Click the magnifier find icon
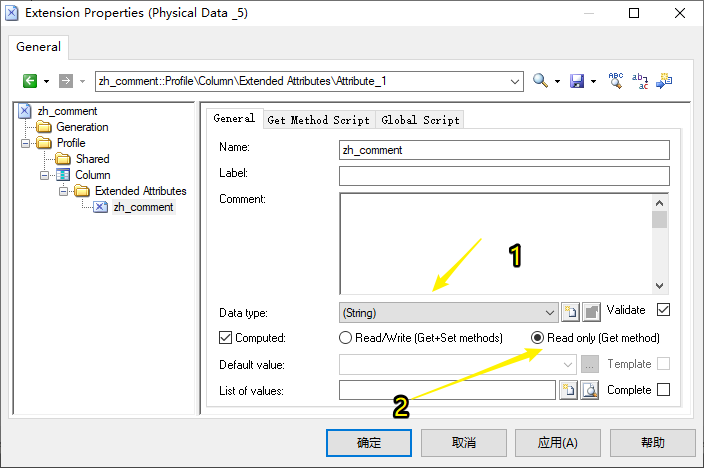704x468 pixels. coord(540,81)
